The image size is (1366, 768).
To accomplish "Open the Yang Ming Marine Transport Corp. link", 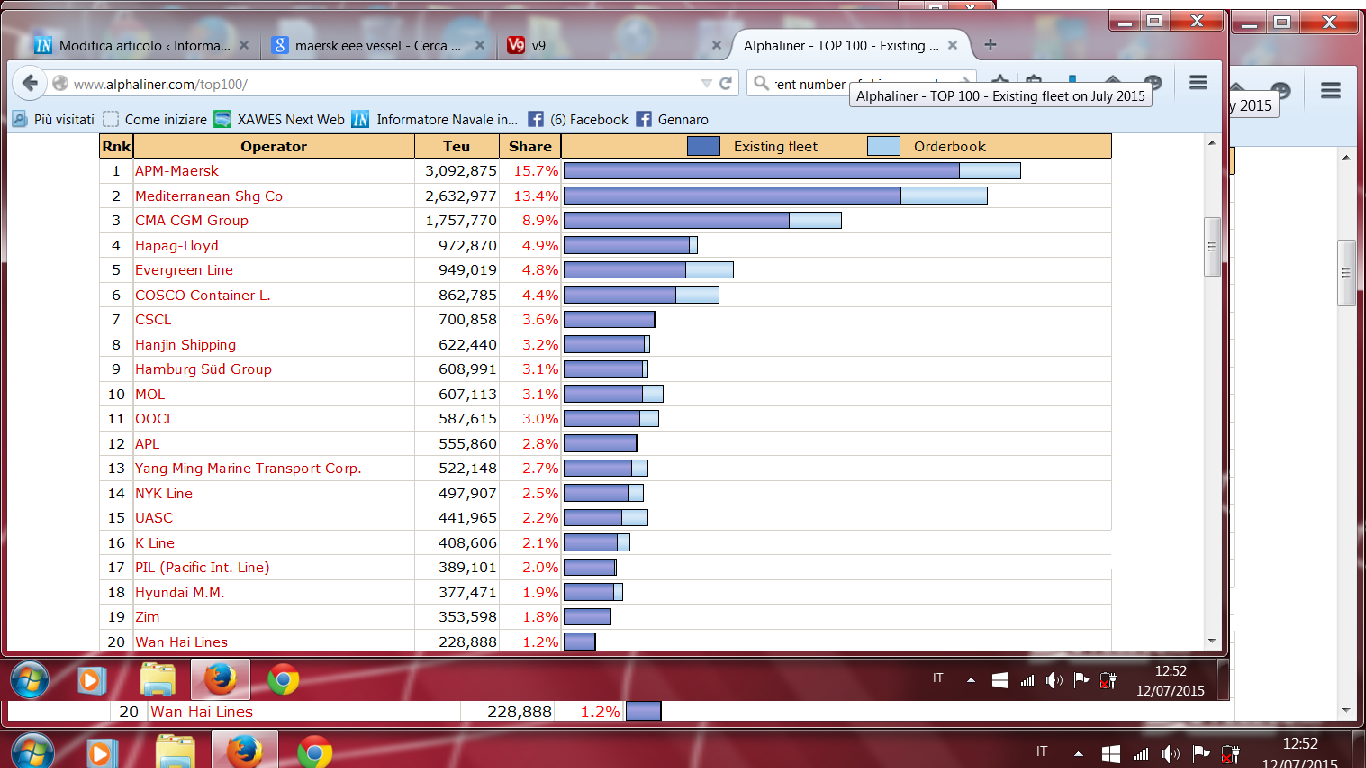I will [x=248, y=468].
